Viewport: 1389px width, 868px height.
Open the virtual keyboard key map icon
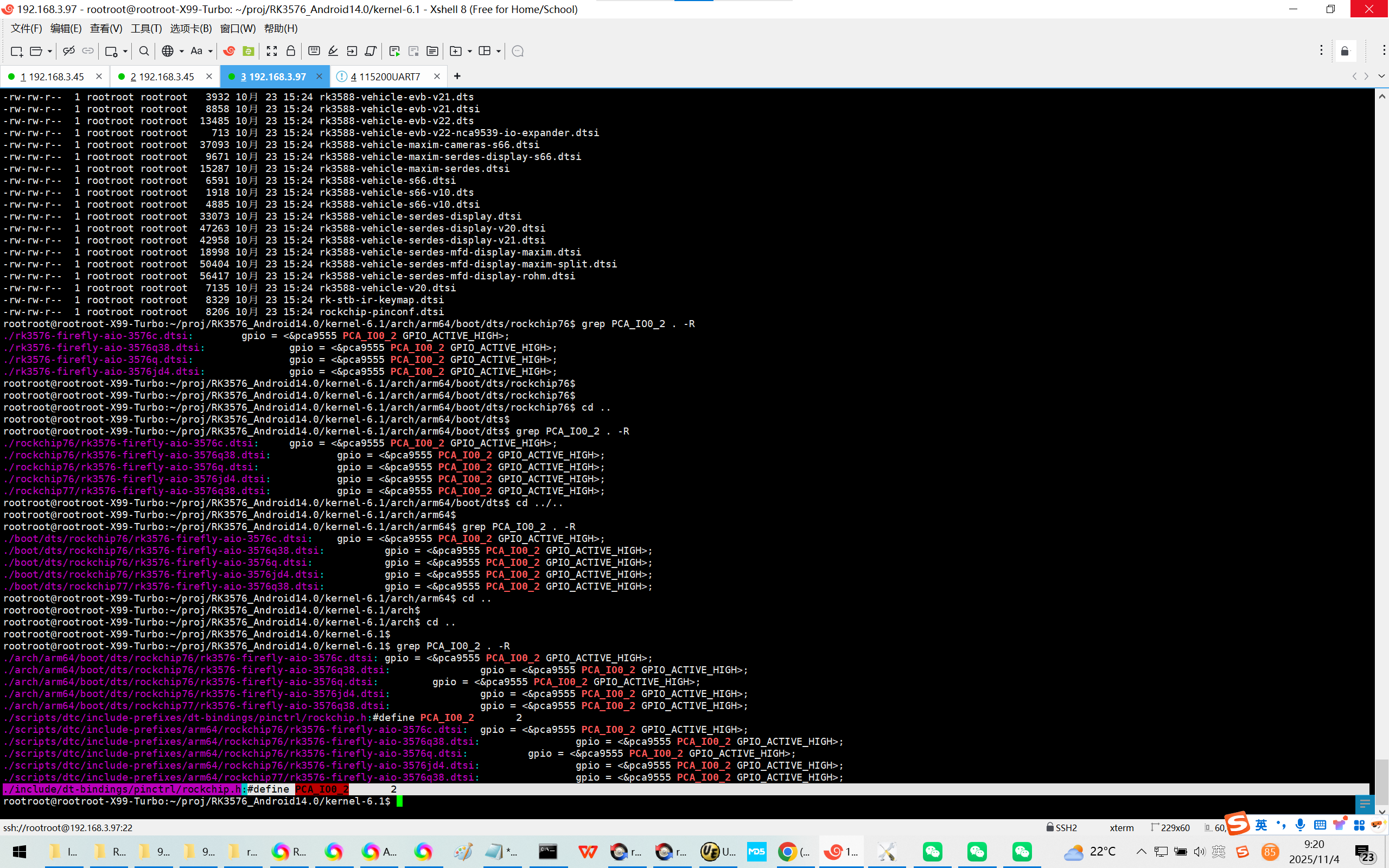click(x=314, y=51)
